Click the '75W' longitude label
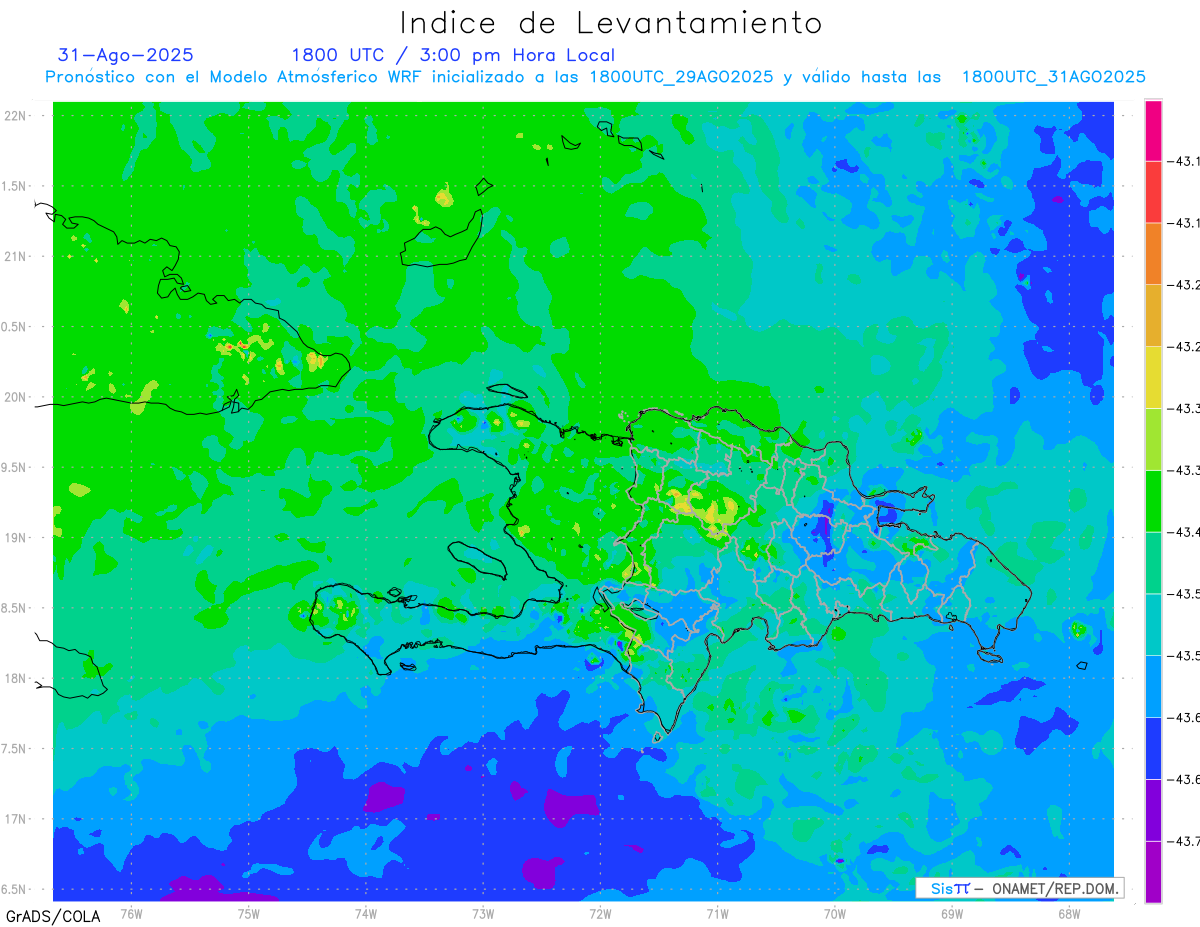1200x927 pixels. [x=248, y=913]
